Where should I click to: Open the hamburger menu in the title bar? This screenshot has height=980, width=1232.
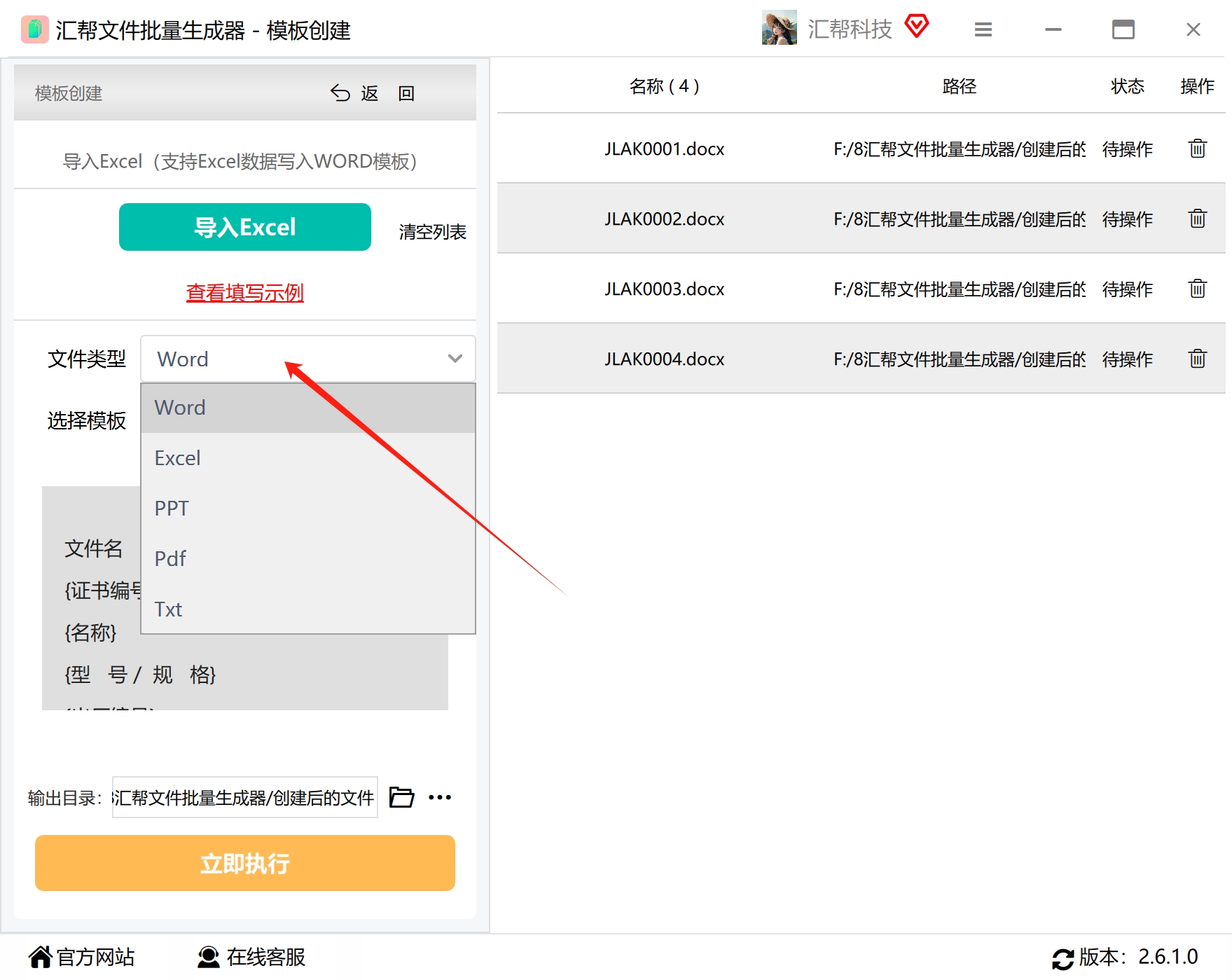pyautogui.click(x=983, y=29)
